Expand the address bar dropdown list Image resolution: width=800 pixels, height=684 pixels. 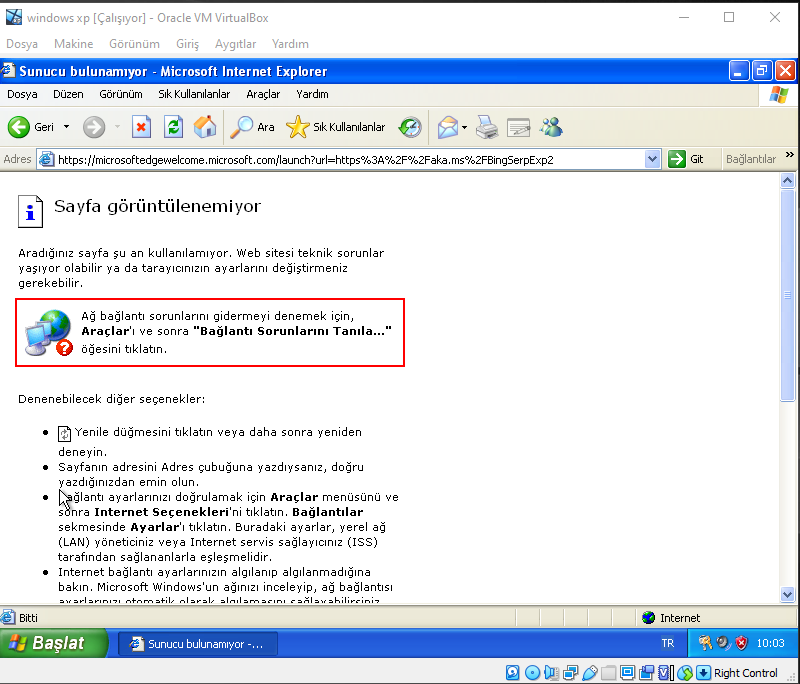[x=652, y=160]
